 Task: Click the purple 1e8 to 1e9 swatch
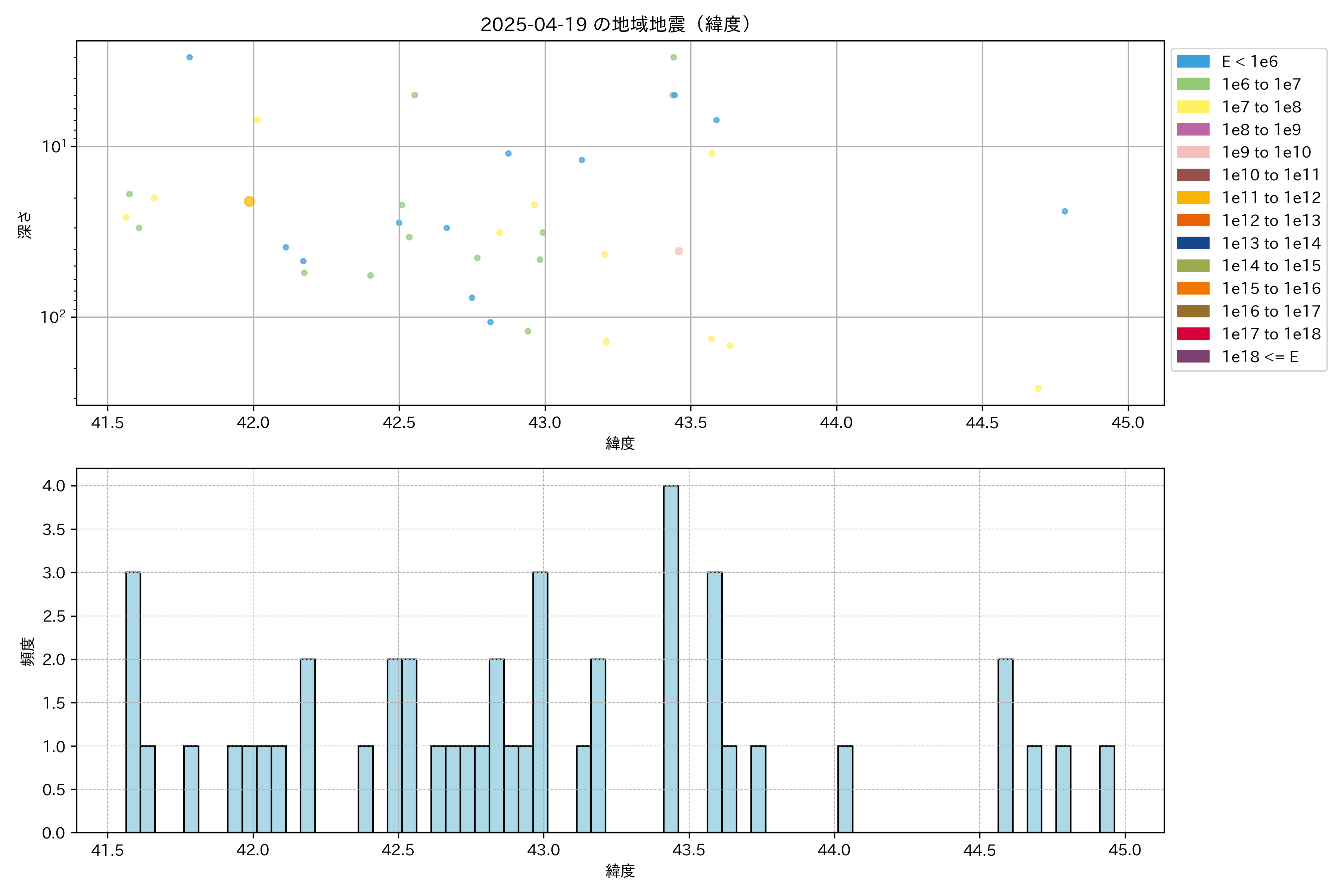1192,130
